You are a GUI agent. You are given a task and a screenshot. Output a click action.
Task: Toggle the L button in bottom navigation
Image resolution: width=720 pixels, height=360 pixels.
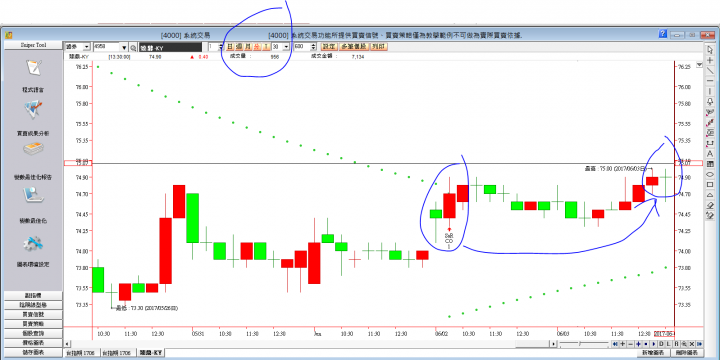tap(669, 344)
